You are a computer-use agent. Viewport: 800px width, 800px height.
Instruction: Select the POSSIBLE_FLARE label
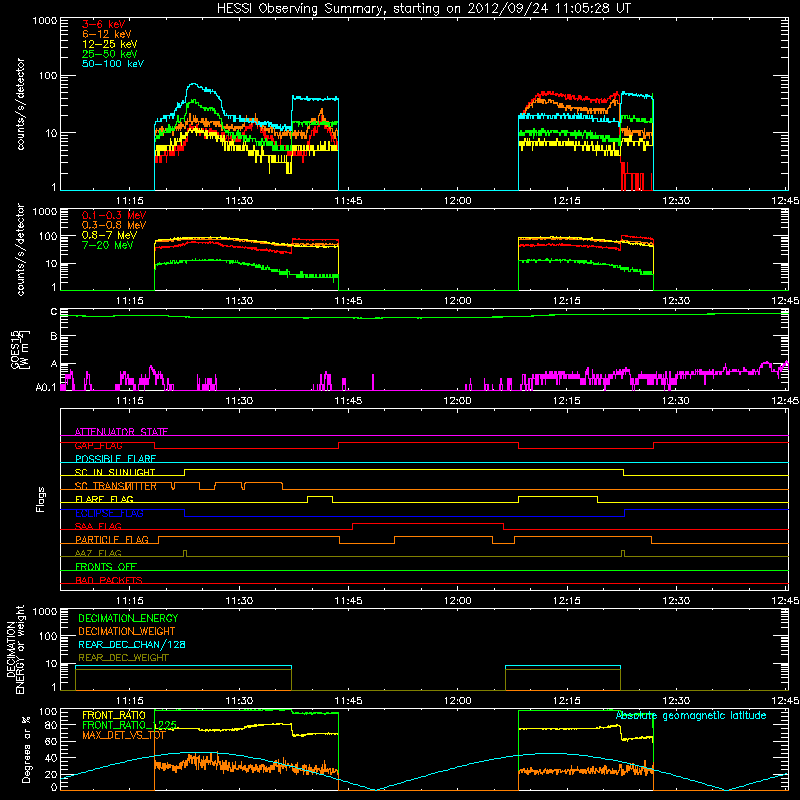pos(115,459)
